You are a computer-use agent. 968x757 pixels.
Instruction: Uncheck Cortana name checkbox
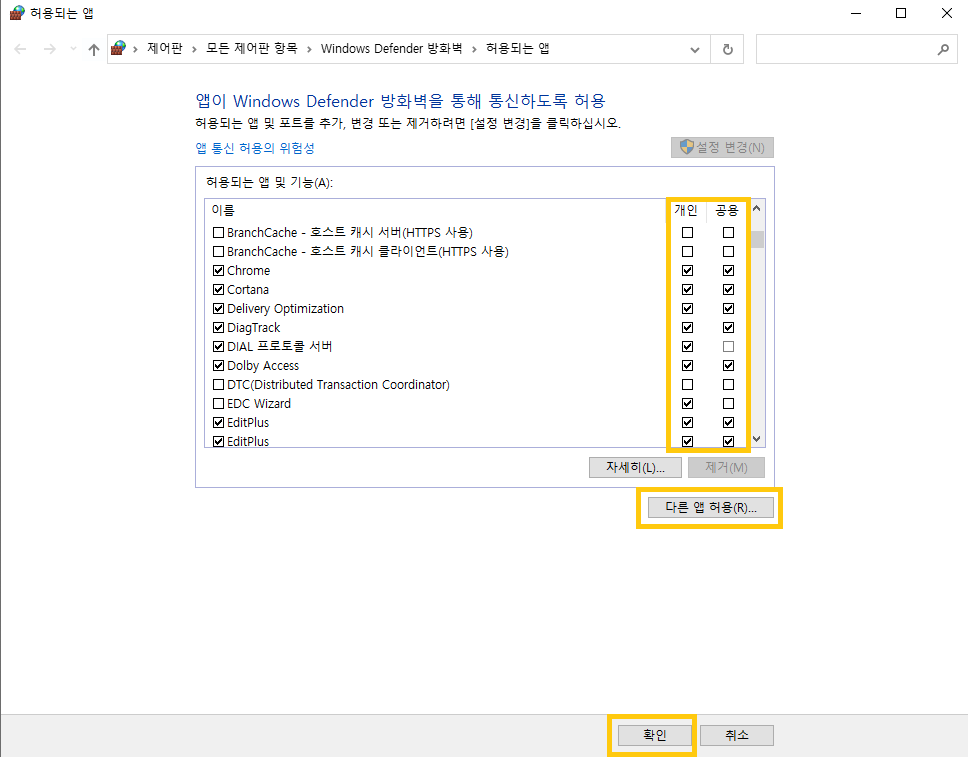coord(218,290)
